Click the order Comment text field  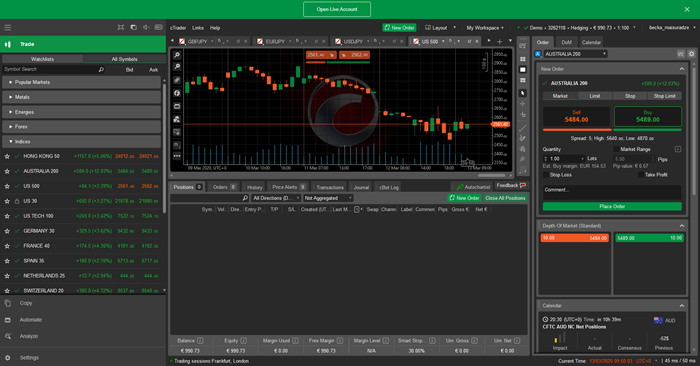(x=612, y=192)
